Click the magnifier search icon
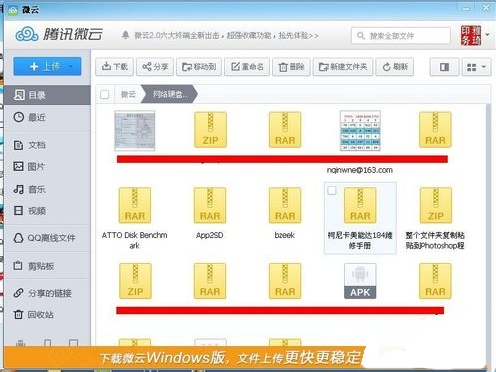The height and width of the screenshot is (372, 496). point(361,35)
